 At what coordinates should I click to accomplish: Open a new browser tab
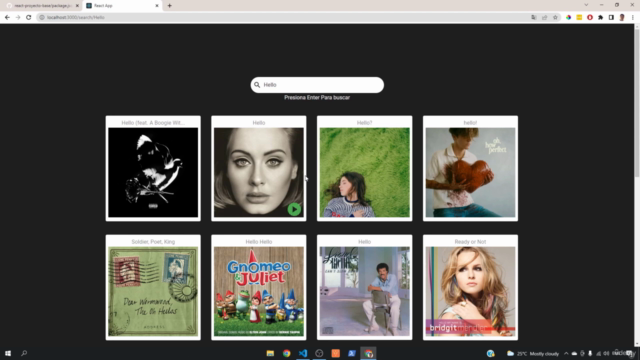[x=169, y=6]
